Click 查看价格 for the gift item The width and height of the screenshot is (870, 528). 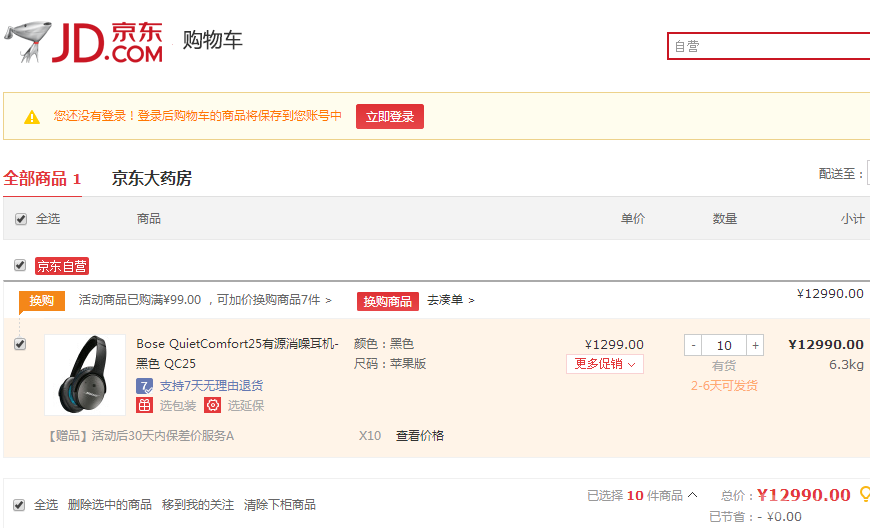point(420,436)
